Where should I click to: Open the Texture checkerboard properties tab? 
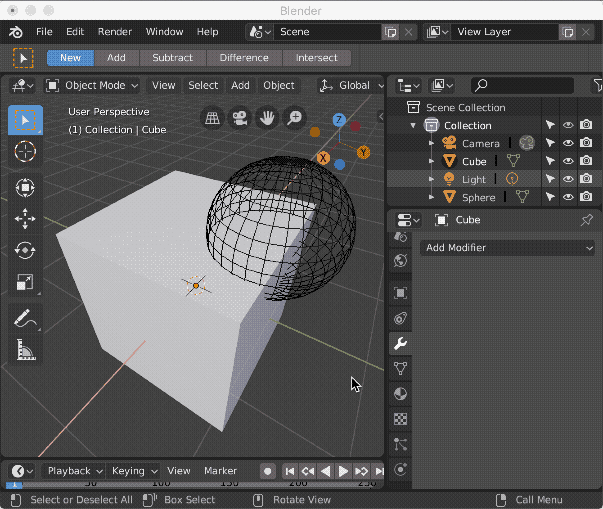tap(400, 419)
